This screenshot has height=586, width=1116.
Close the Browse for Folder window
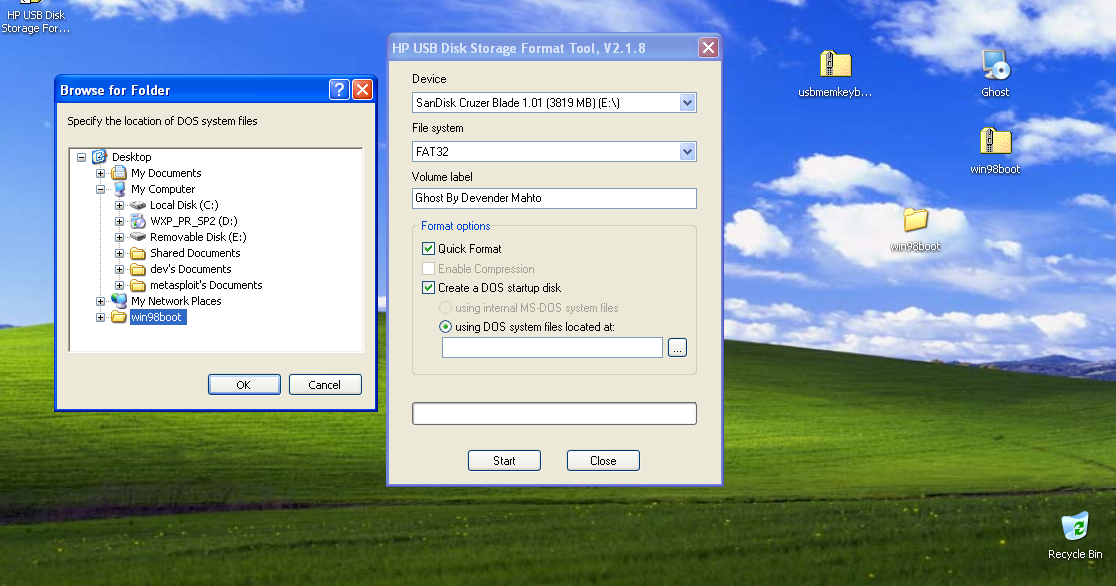[x=362, y=90]
